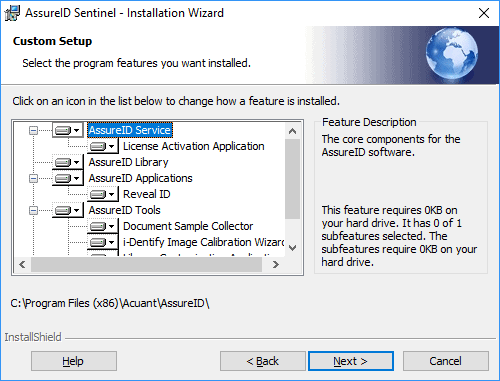Click the Next button

[351, 361]
